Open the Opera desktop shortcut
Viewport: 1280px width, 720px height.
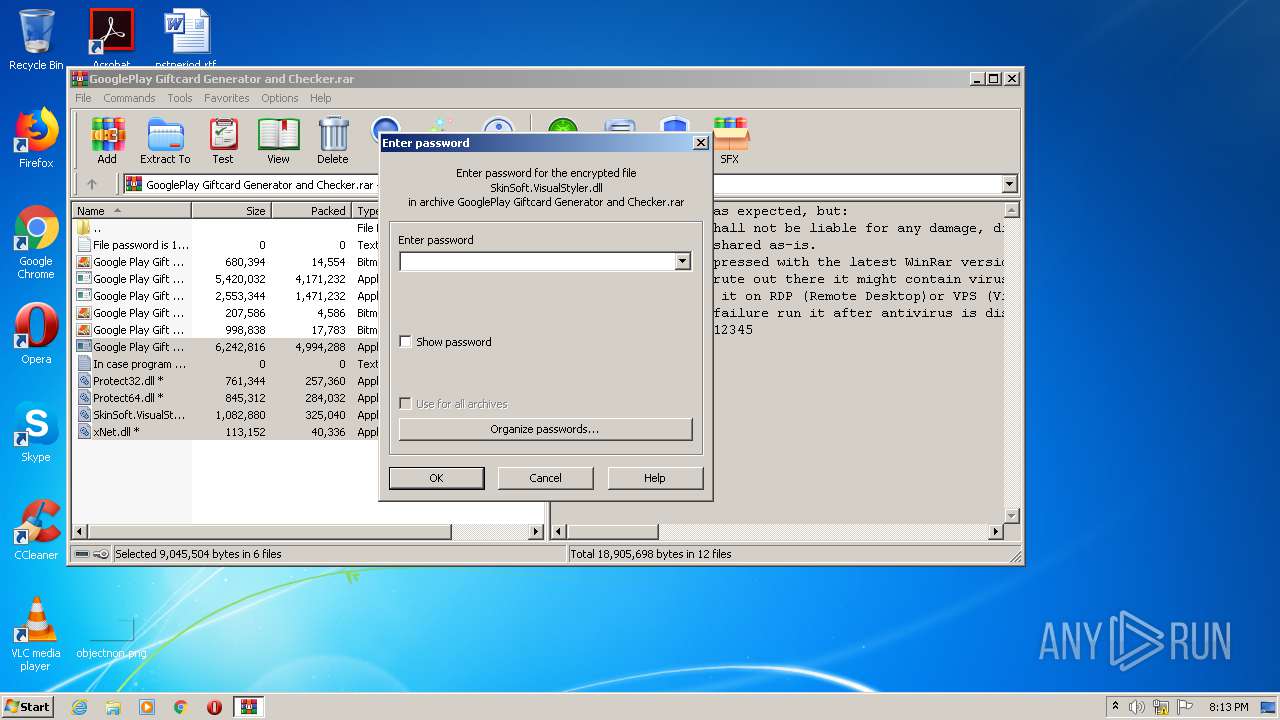[36, 334]
